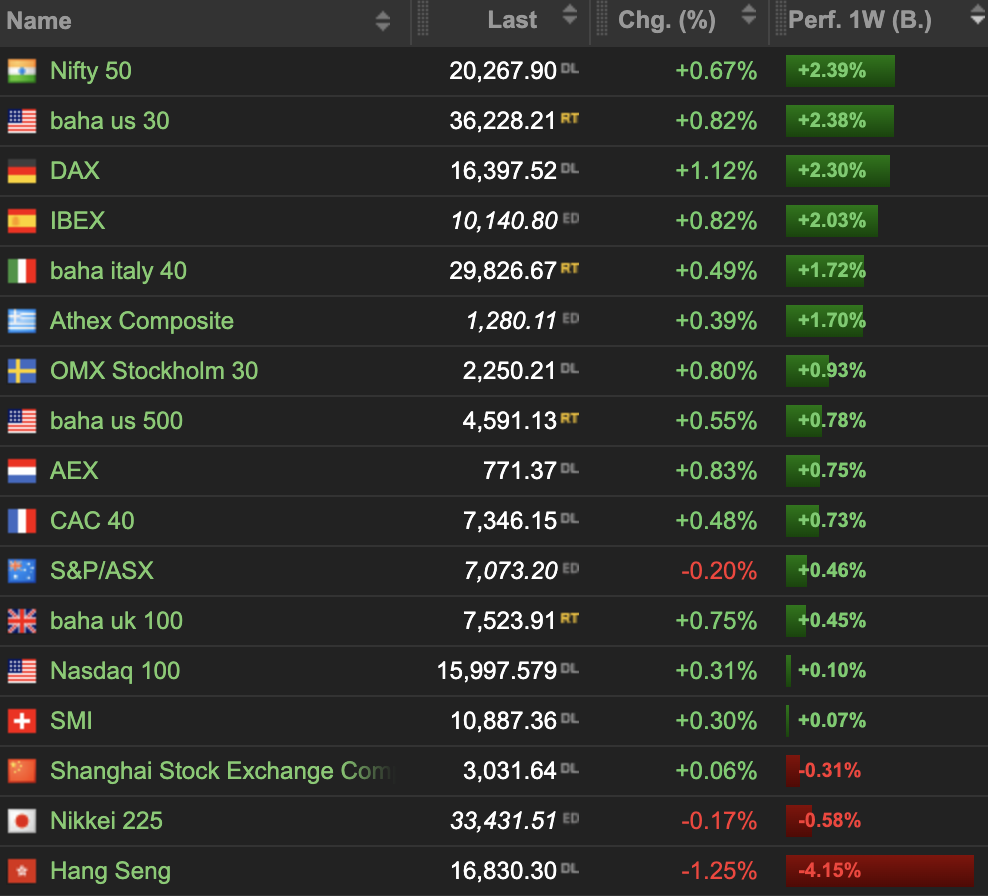The image size is (988, 896).
Task: Open the CAC 40 index link
Action: click(93, 520)
